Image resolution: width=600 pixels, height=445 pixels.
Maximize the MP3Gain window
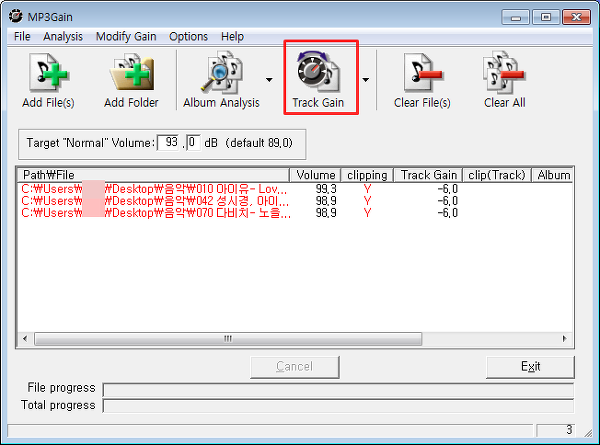pyautogui.click(x=546, y=18)
